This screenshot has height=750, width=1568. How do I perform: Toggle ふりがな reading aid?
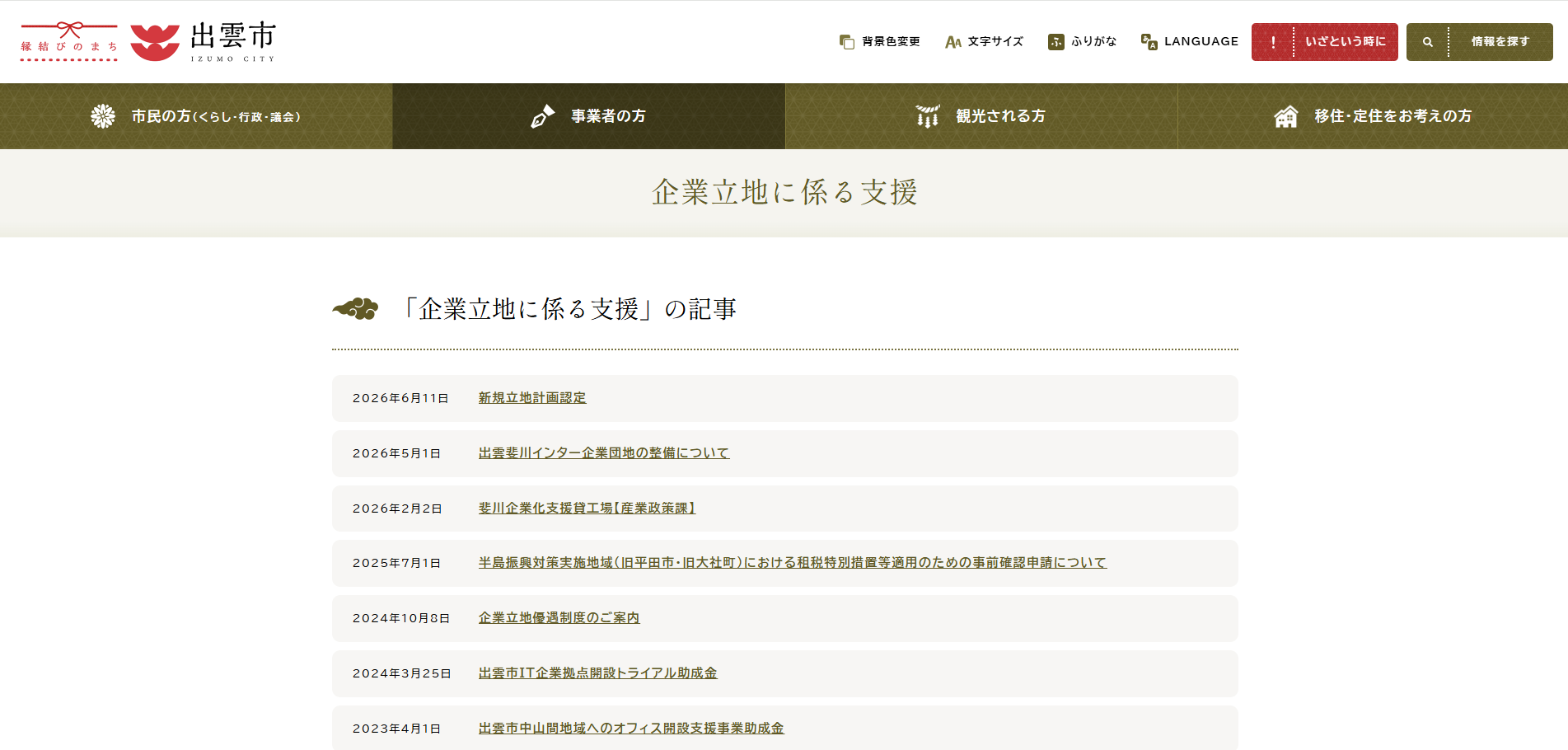pyautogui.click(x=1082, y=41)
